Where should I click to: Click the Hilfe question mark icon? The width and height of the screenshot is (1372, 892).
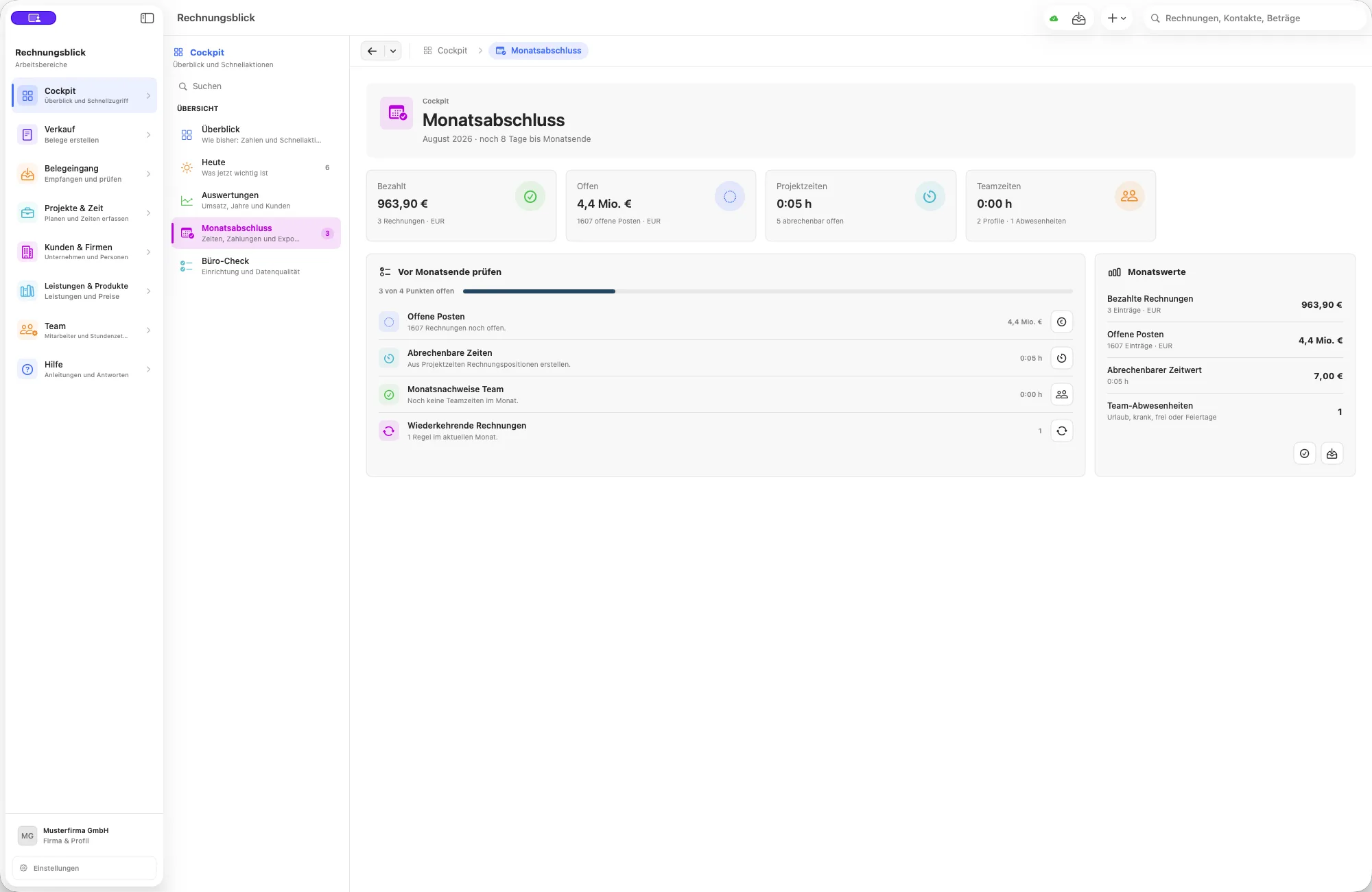pyautogui.click(x=27, y=370)
